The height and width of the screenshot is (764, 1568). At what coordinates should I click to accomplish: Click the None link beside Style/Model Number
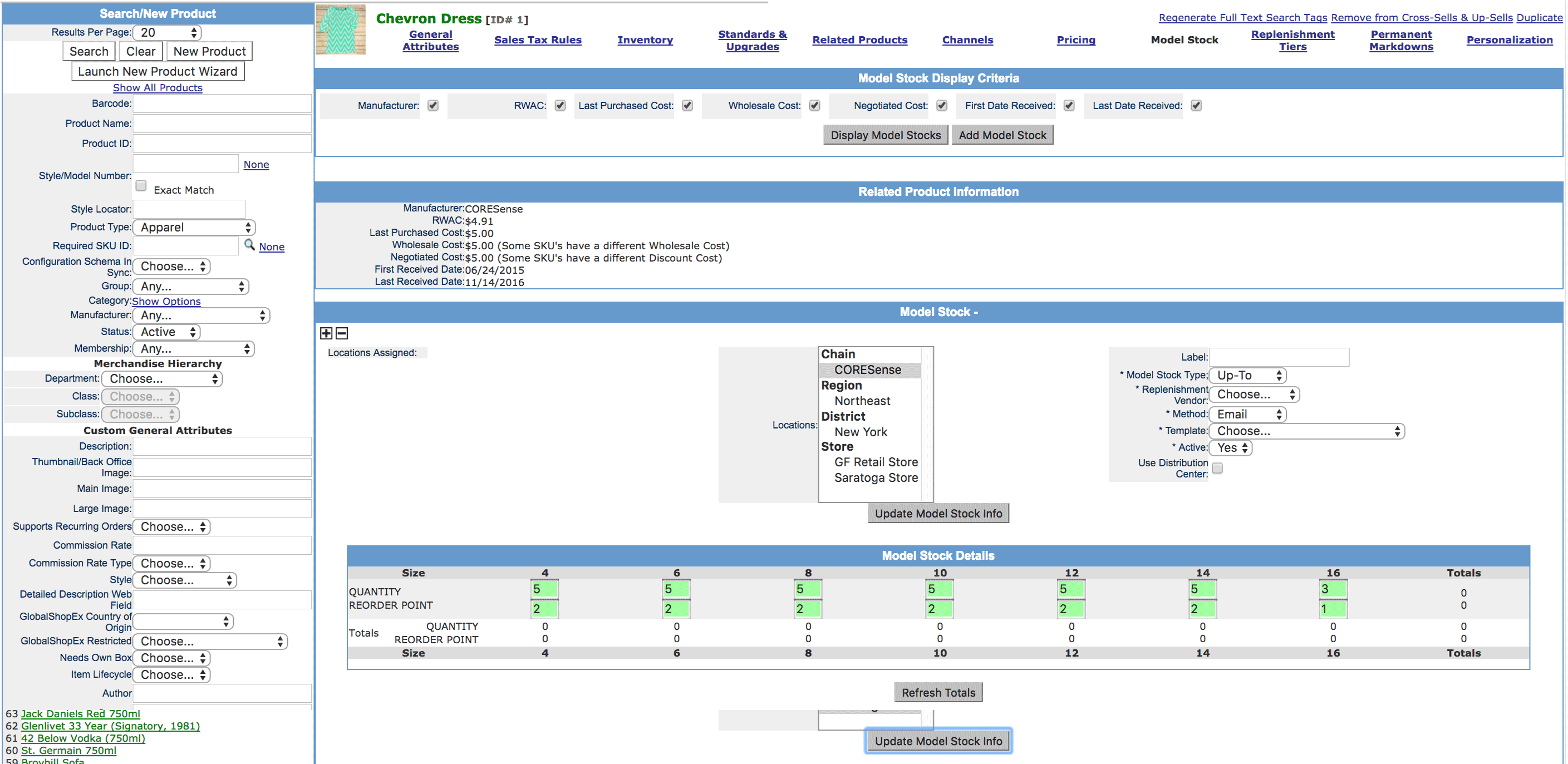tap(256, 165)
